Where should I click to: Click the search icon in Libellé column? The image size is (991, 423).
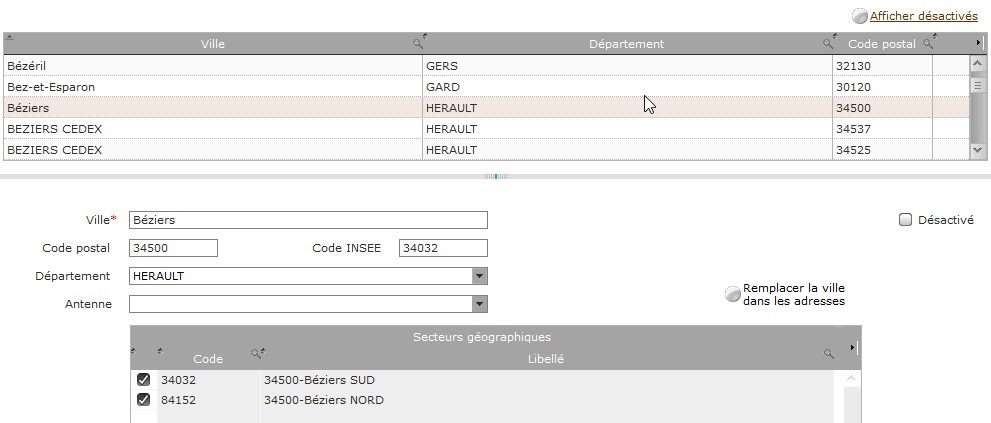829,354
